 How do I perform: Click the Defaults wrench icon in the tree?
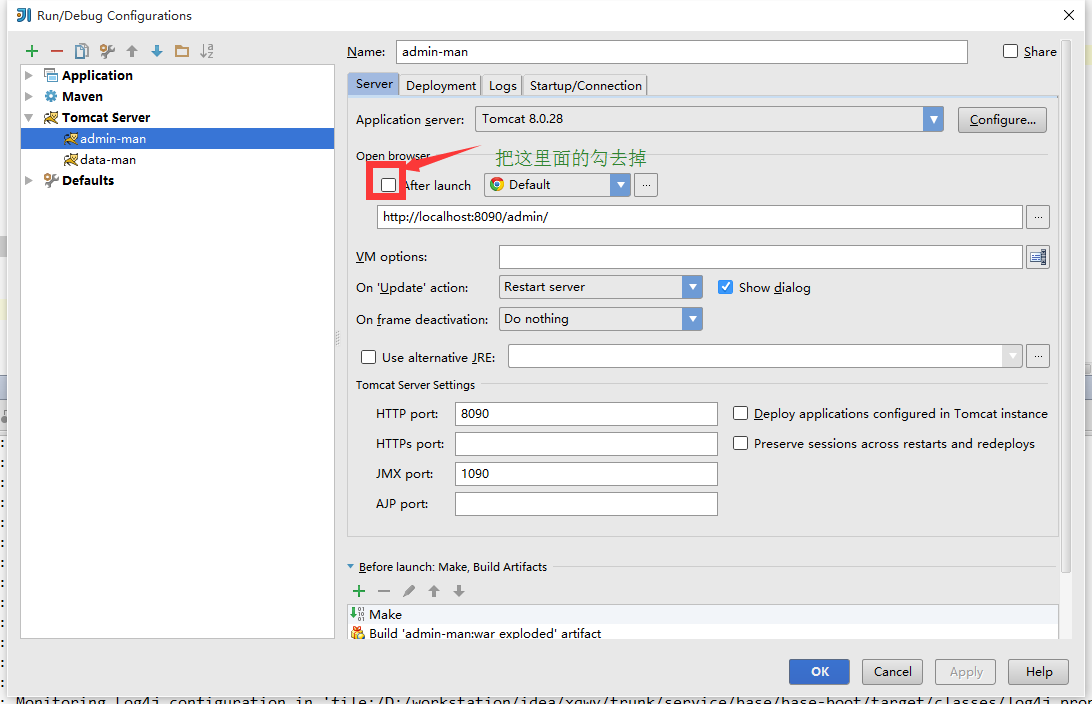click(51, 180)
